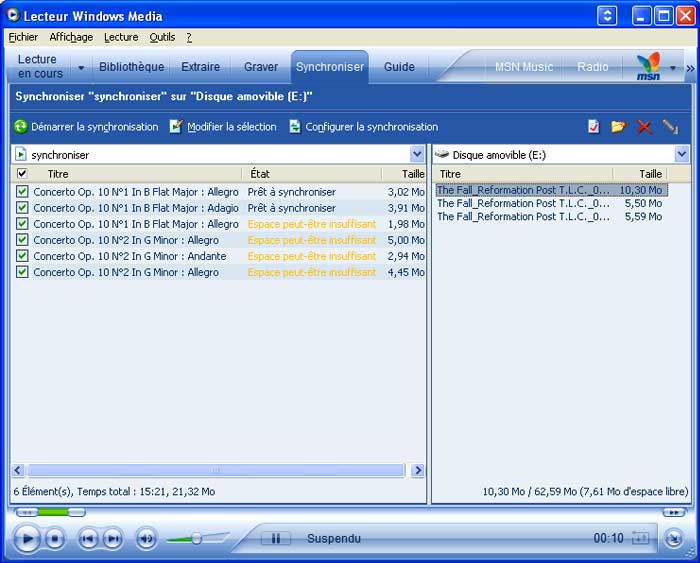Click Démarrer la synchronisation

pyautogui.click(x=86, y=127)
